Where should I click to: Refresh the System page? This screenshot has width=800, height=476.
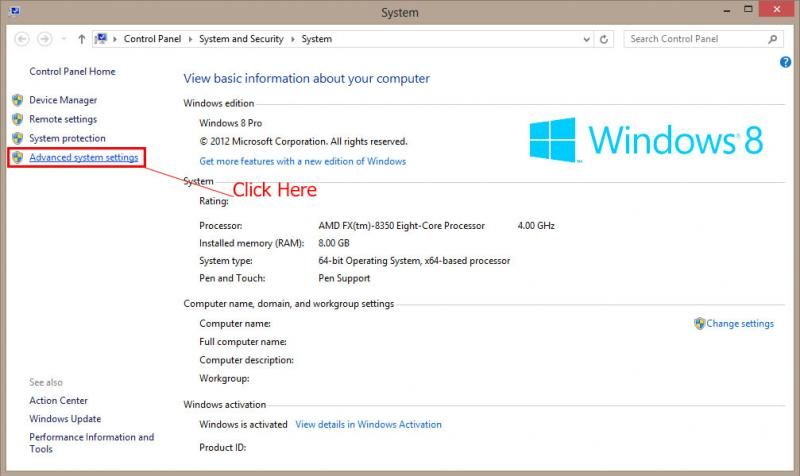pos(604,39)
